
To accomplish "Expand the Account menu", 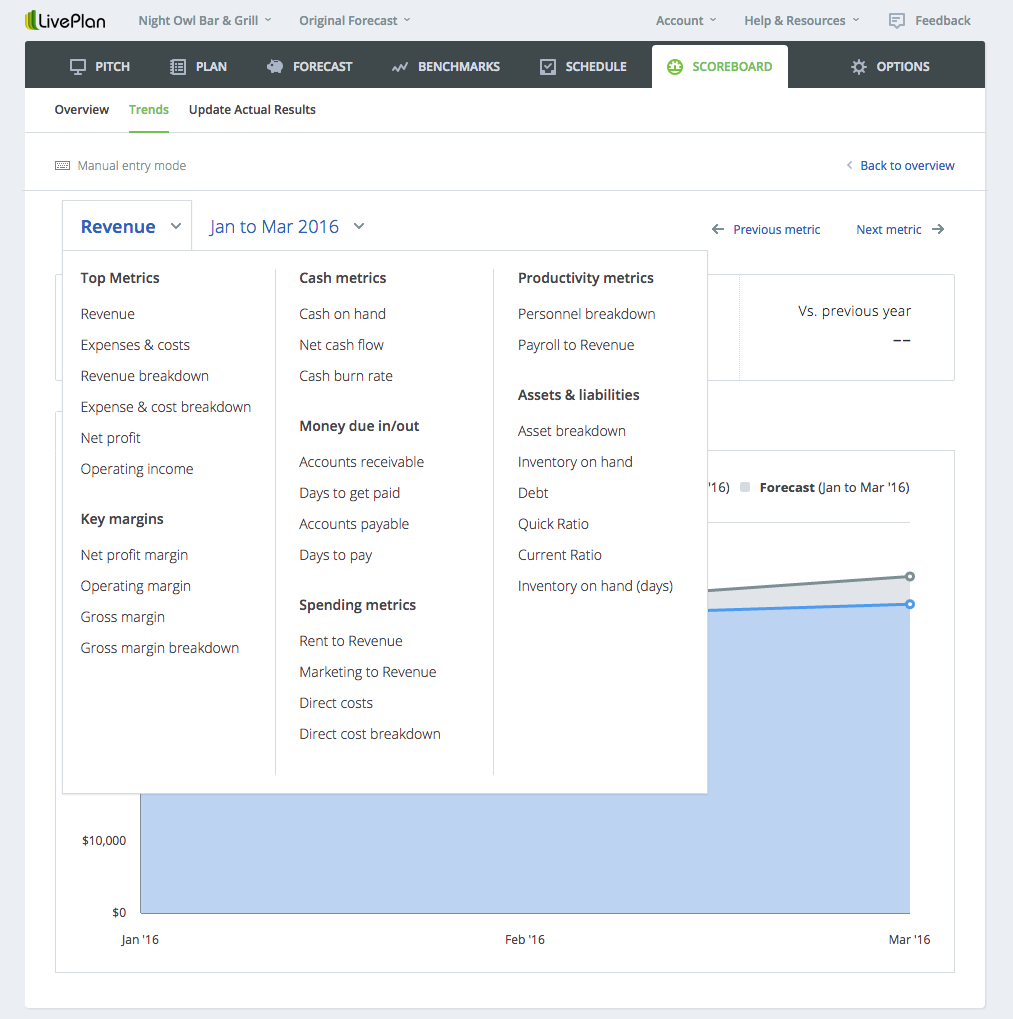I will pyautogui.click(x=686, y=21).
